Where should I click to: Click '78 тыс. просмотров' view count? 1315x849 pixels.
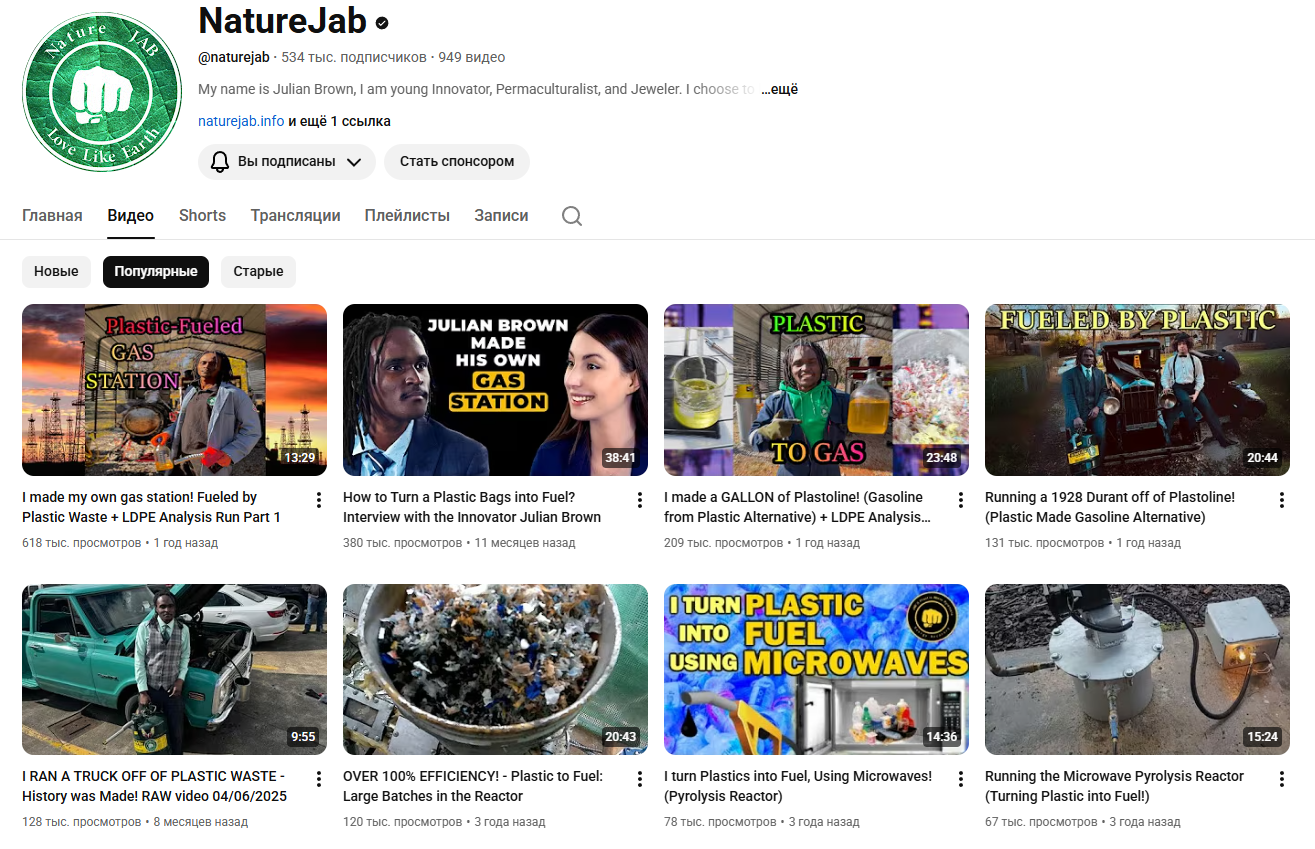pos(720,822)
